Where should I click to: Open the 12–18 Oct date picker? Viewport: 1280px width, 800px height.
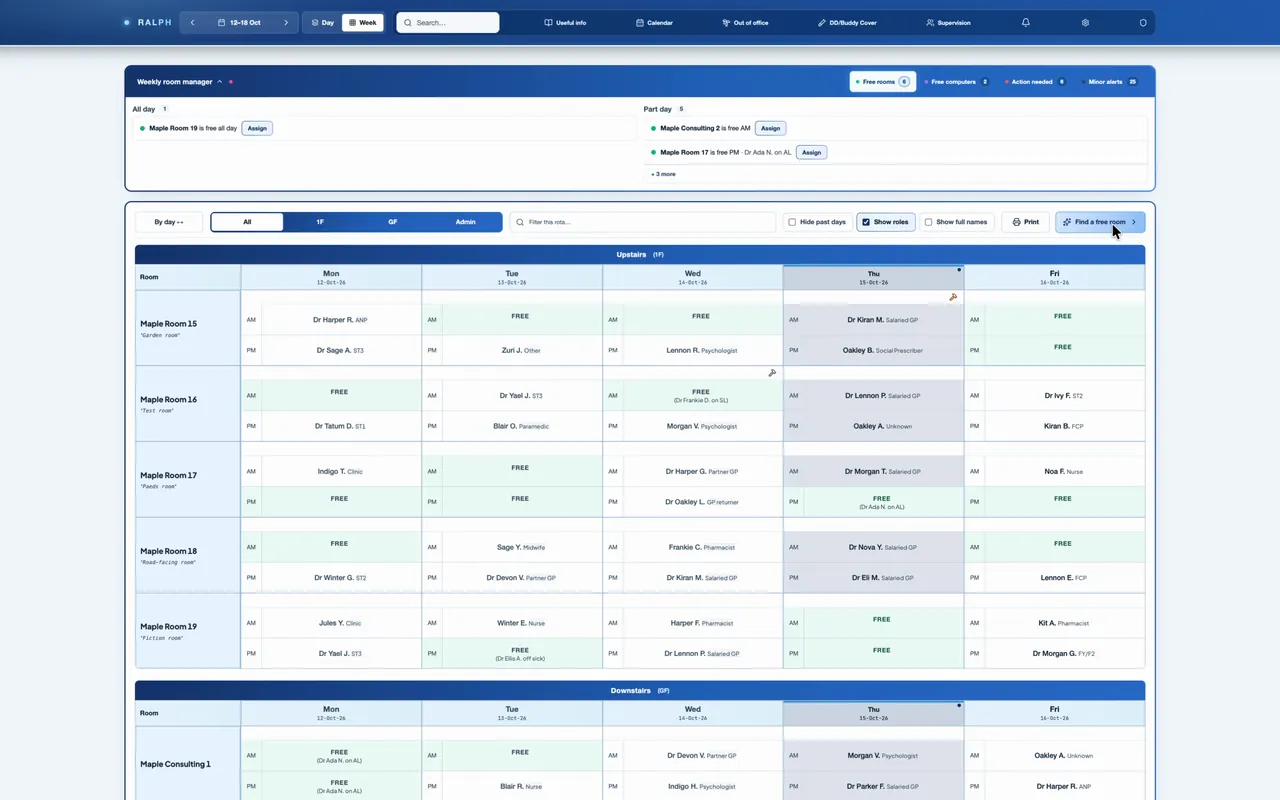[x=239, y=22]
